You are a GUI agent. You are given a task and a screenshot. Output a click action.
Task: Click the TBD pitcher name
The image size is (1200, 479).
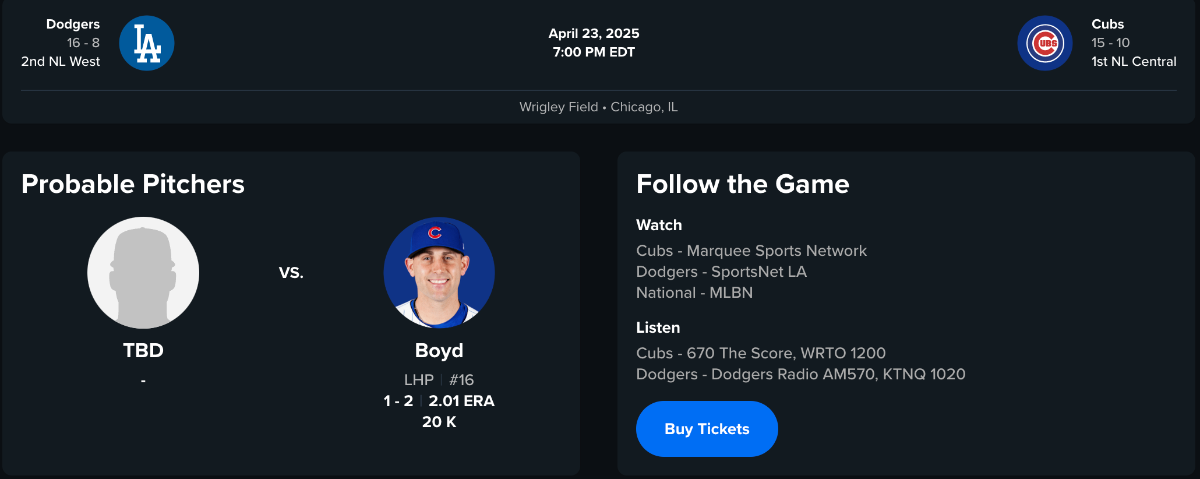coord(143,351)
